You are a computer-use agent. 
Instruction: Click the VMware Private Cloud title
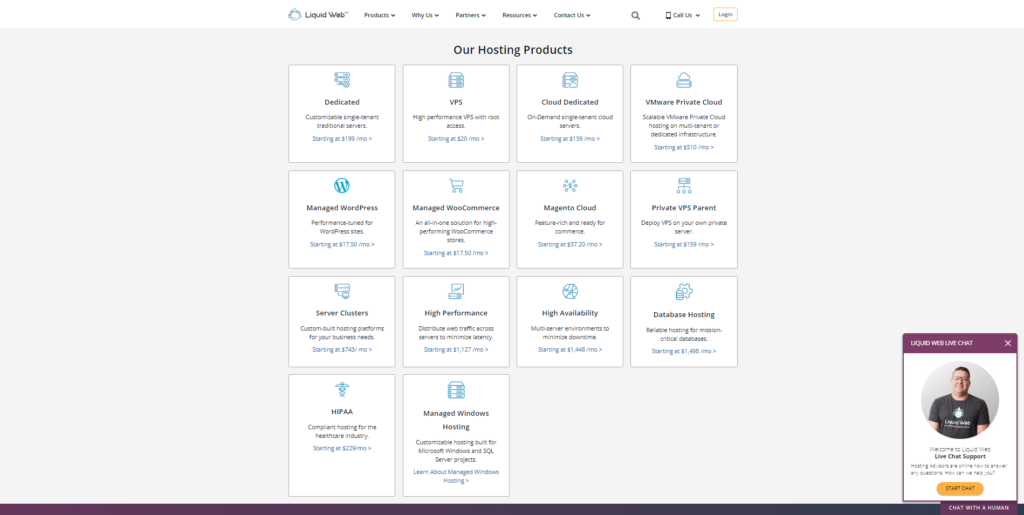[684, 102]
